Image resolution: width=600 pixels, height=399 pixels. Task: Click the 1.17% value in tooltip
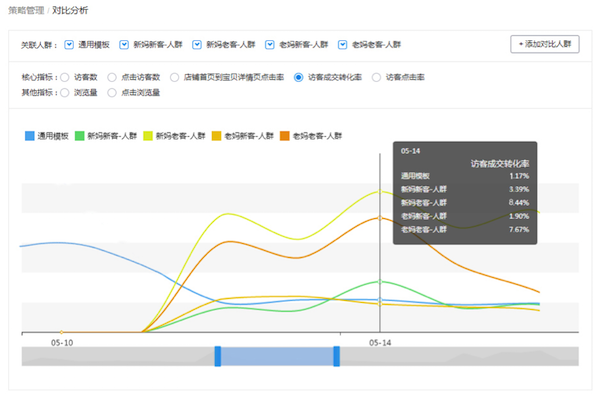519,176
